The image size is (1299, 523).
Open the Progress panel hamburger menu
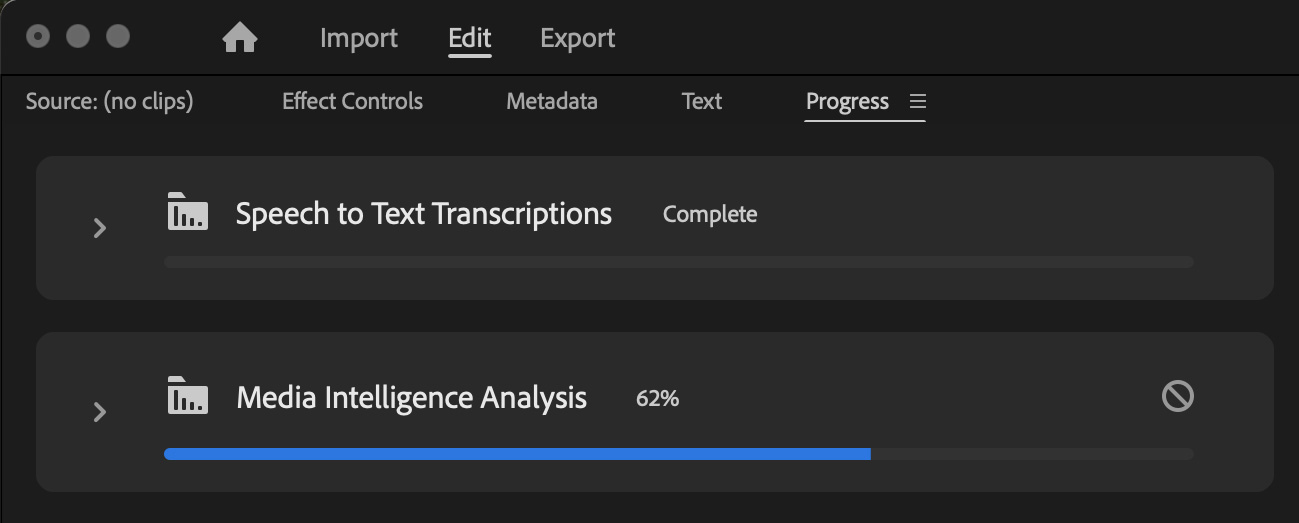click(x=918, y=101)
